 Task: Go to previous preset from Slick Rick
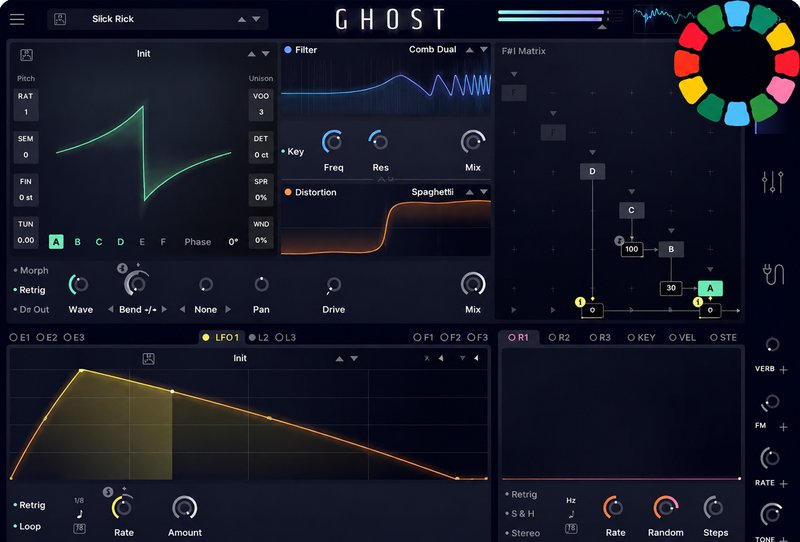(242, 19)
